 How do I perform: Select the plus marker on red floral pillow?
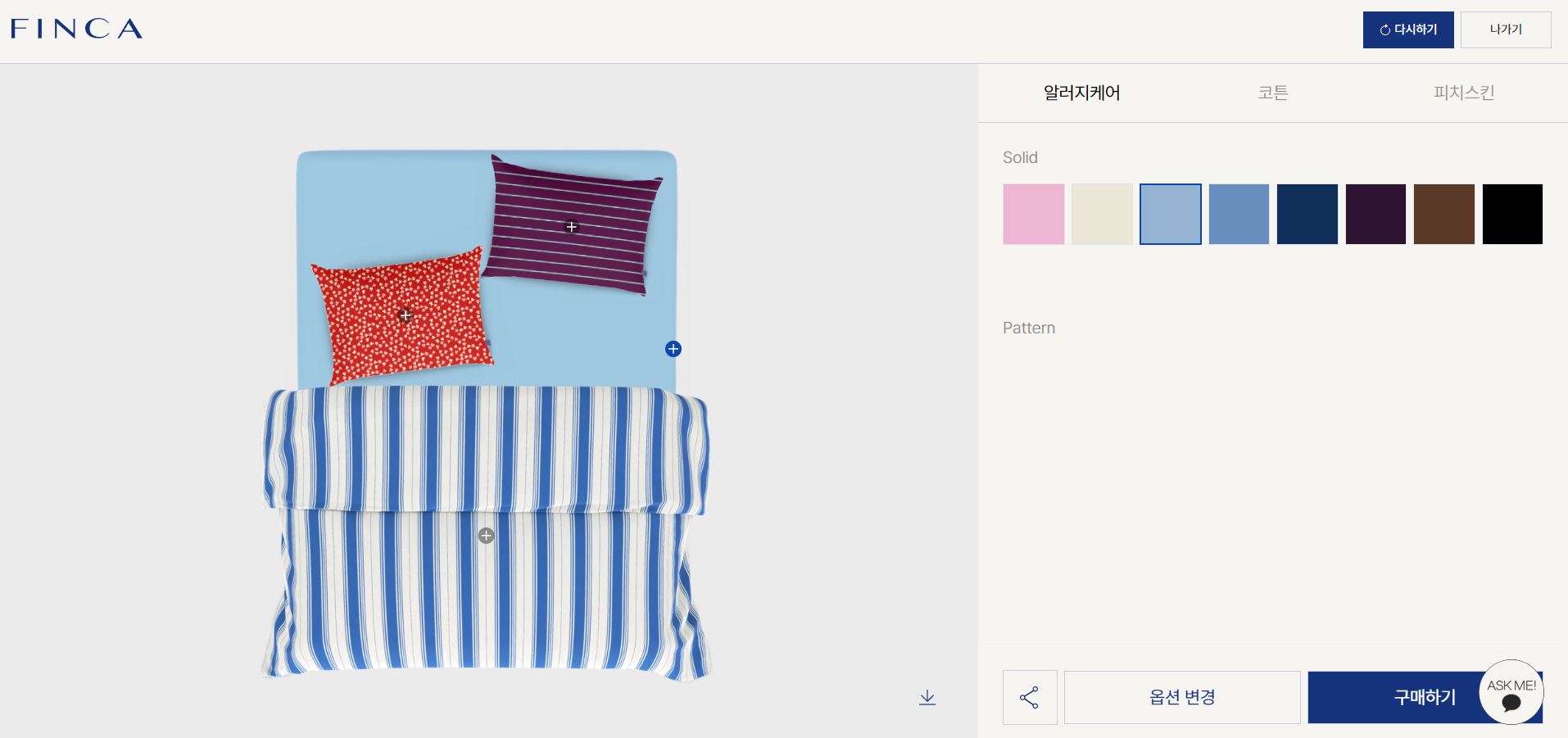[x=405, y=315]
